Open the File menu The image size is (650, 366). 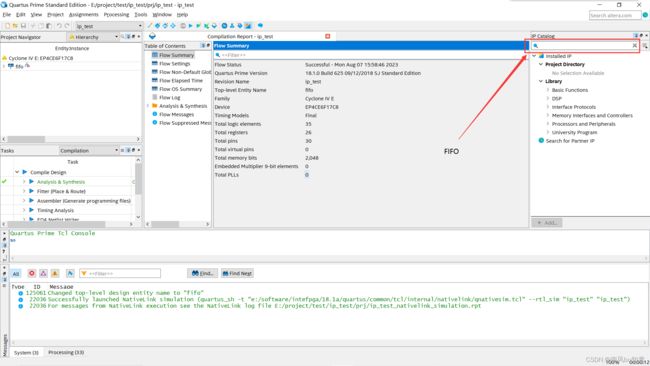click(x=7, y=15)
